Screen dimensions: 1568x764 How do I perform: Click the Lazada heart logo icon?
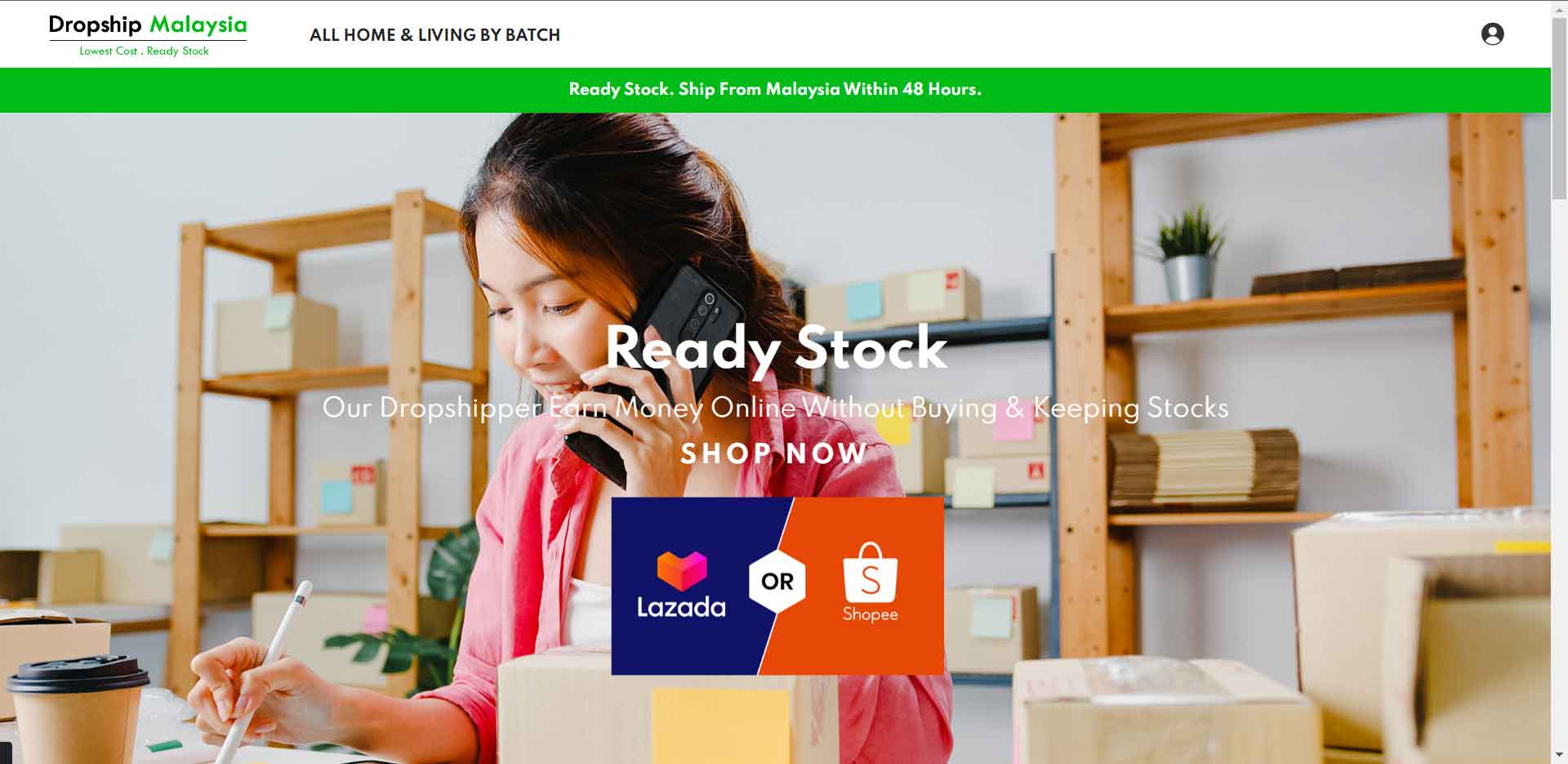[x=682, y=570]
